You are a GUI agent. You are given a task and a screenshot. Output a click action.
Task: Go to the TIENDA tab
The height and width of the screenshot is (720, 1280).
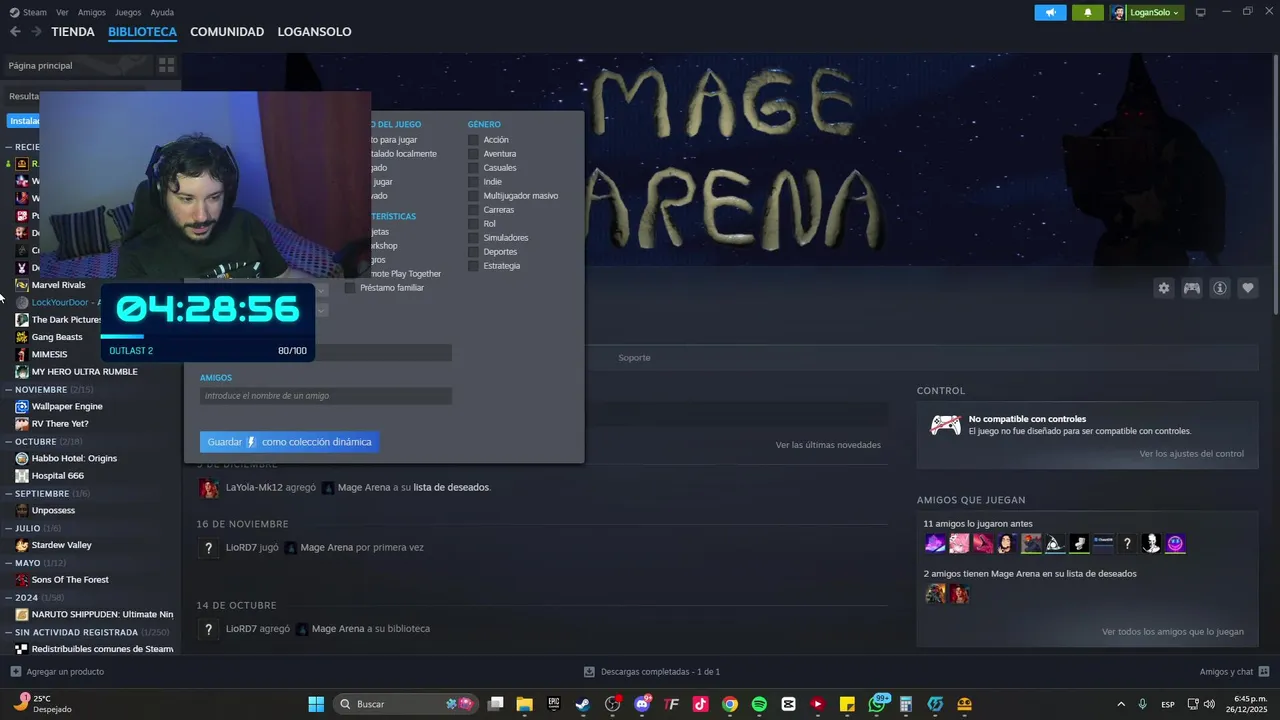click(73, 32)
